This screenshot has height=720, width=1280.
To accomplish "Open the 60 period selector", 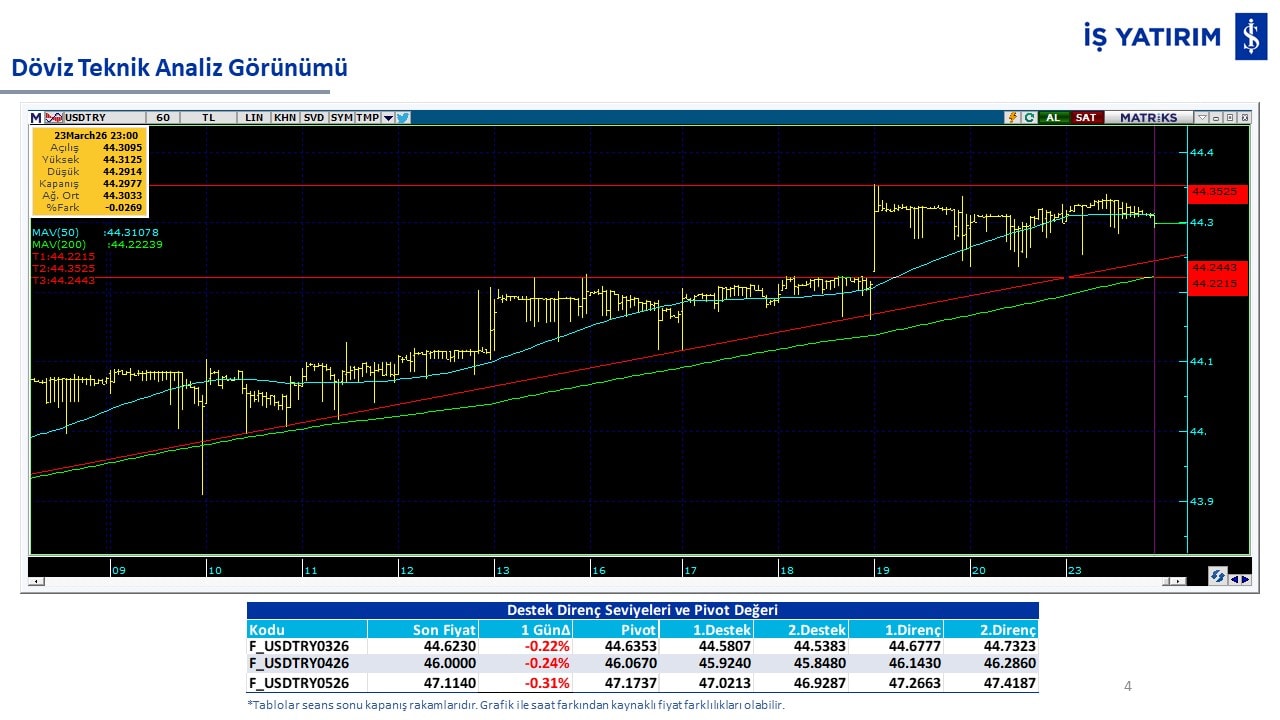I will click(162, 117).
